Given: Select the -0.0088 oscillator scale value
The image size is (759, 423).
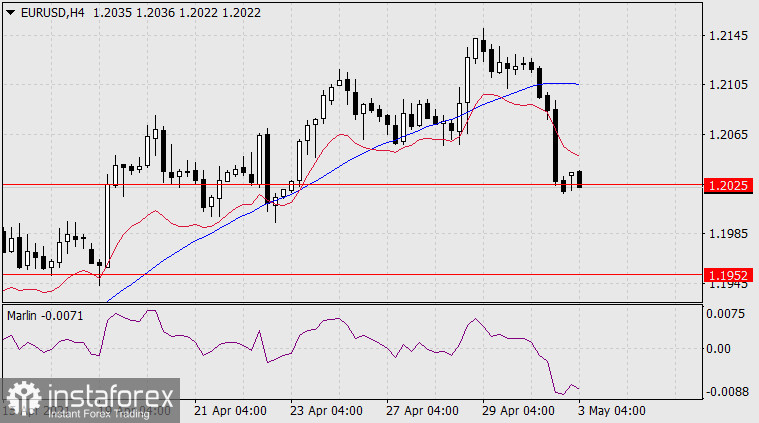Looking at the screenshot, I should point(728,392).
